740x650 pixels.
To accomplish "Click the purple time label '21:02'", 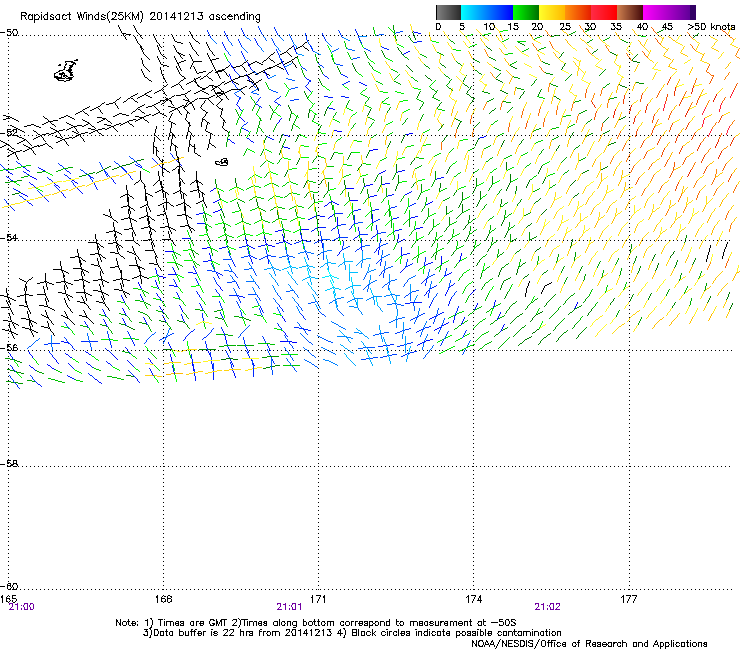I will pyautogui.click(x=547, y=607).
